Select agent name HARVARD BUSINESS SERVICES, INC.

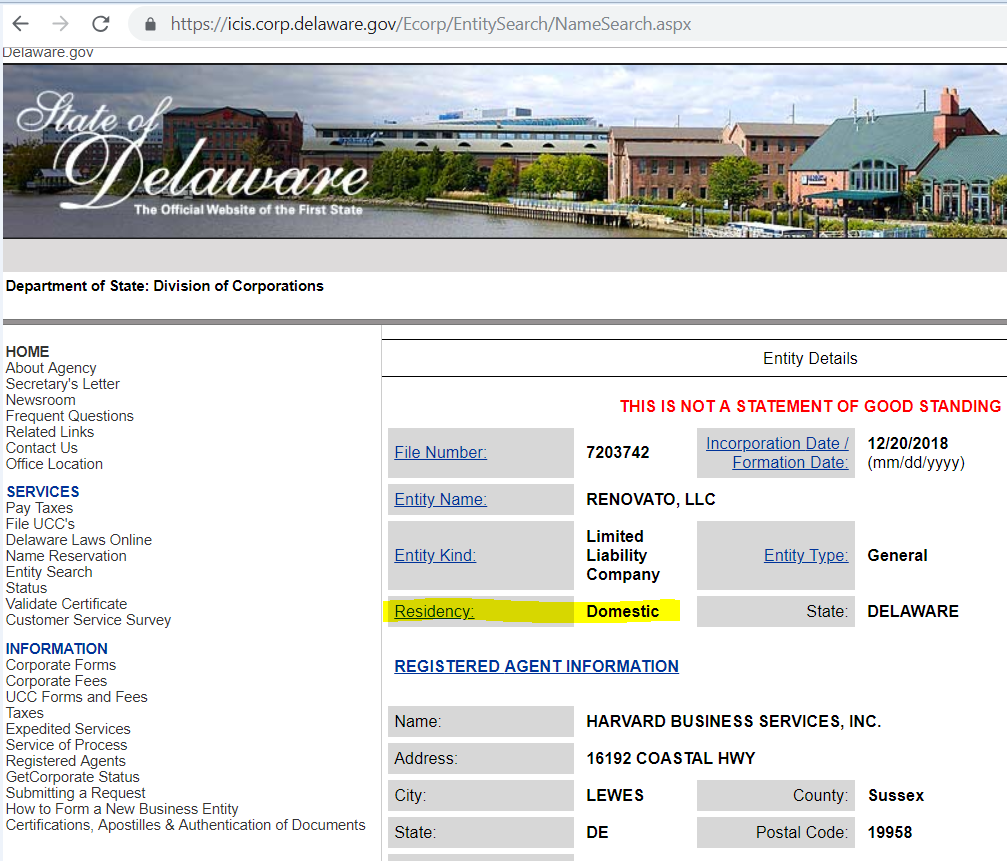click(733, 722)
